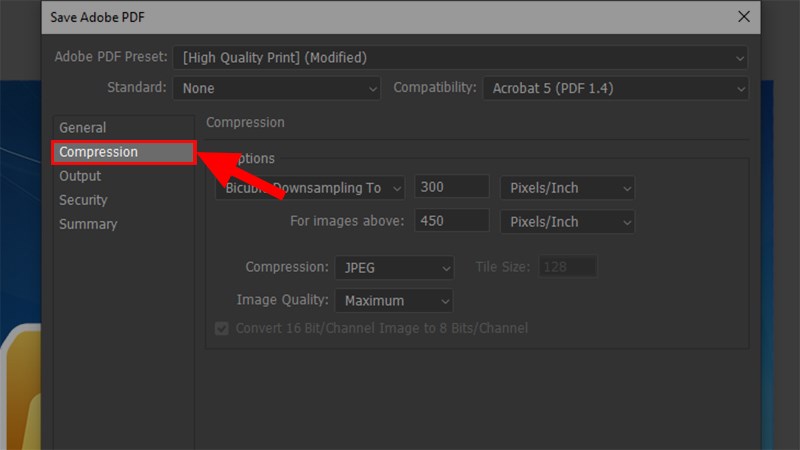This screenshot has width=800, height=450.
Task: Open the Image Quality dropdown showing Maximum
Action: tap(394, 300)
